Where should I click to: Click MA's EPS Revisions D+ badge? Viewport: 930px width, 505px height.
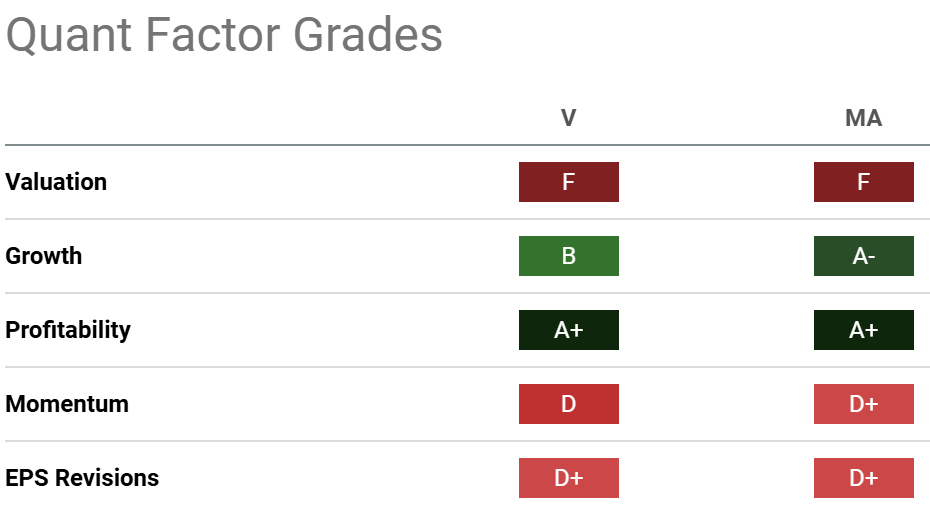pos(863,478)
